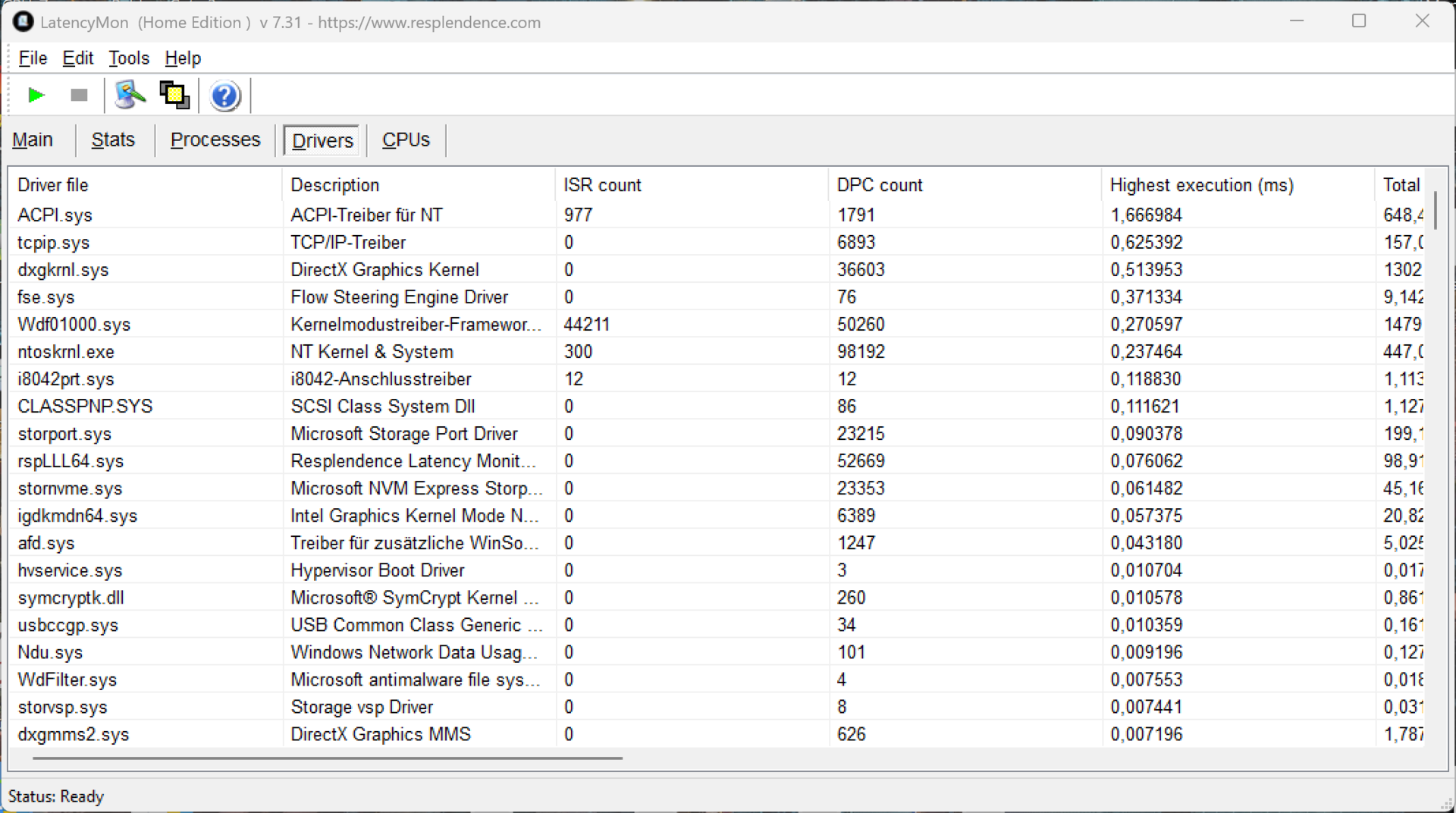Select the dxgkrnl.sys driver row
Viewport: 1456px width, 813px height.
click(x=717, y=270)
